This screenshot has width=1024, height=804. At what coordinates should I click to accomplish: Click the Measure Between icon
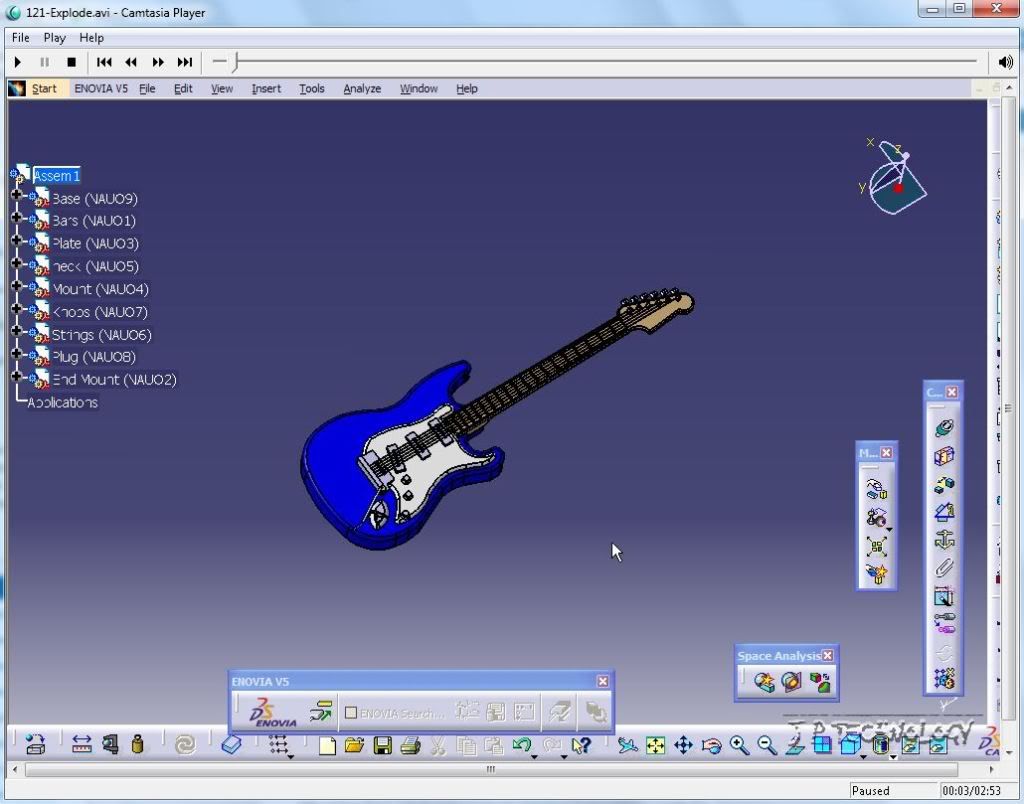[x=82, y=745]
